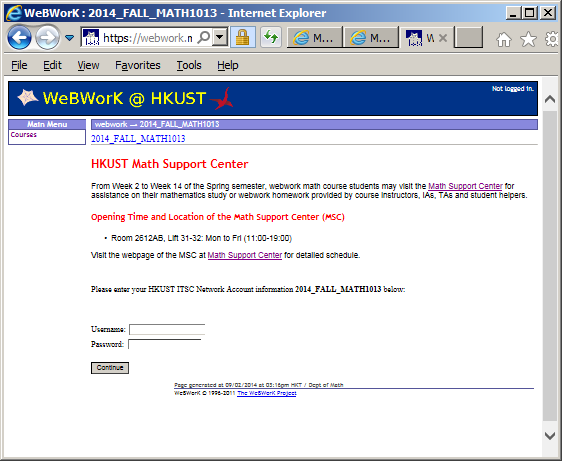562x461 pixels.
Task: Close the active WeBWorK tab
Action: 443,38
